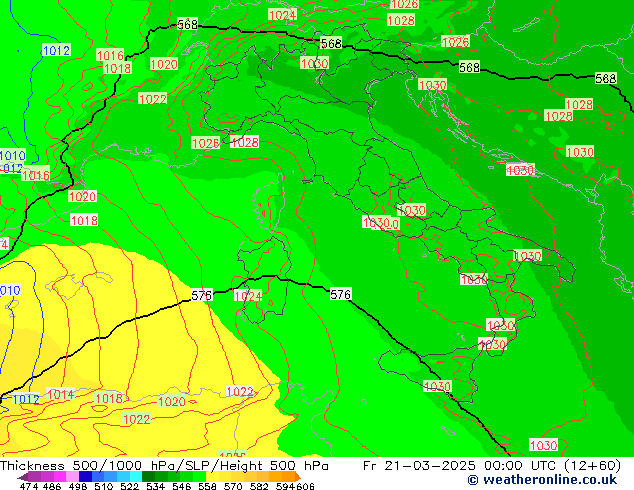Click the 1022 label below the bottom 1018

point(136,419)
